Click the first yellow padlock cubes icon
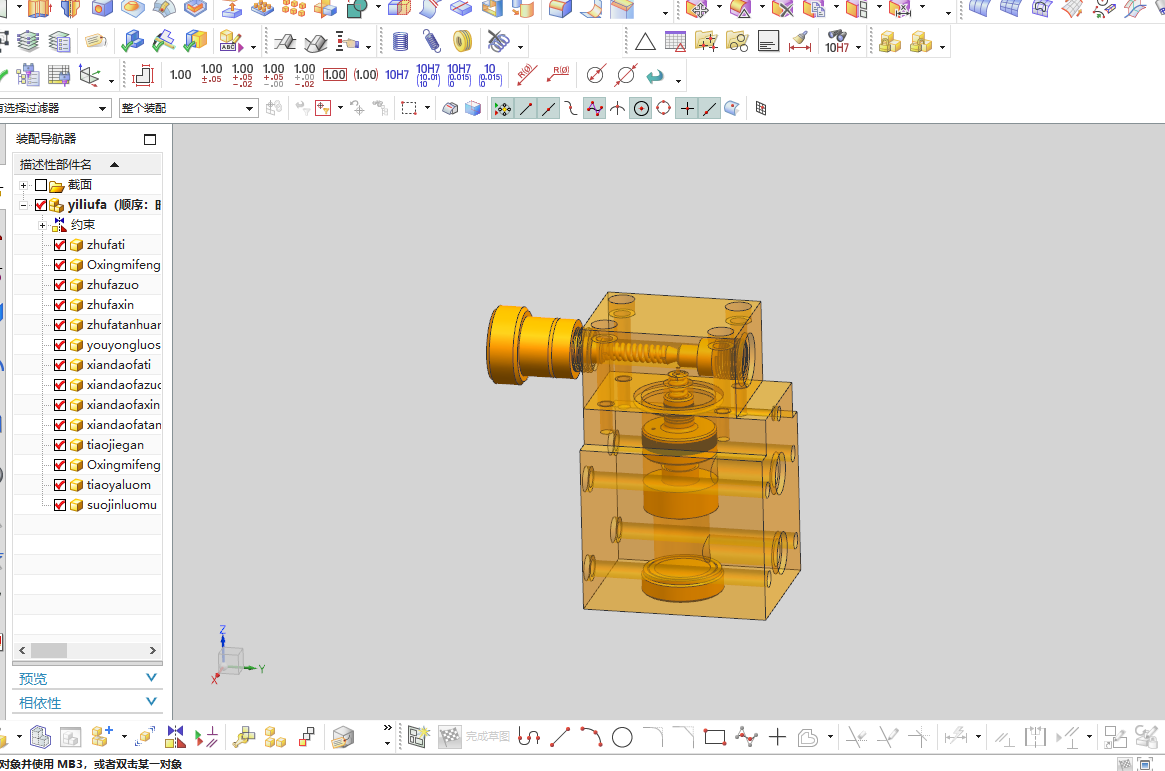 tap(889, 42)
